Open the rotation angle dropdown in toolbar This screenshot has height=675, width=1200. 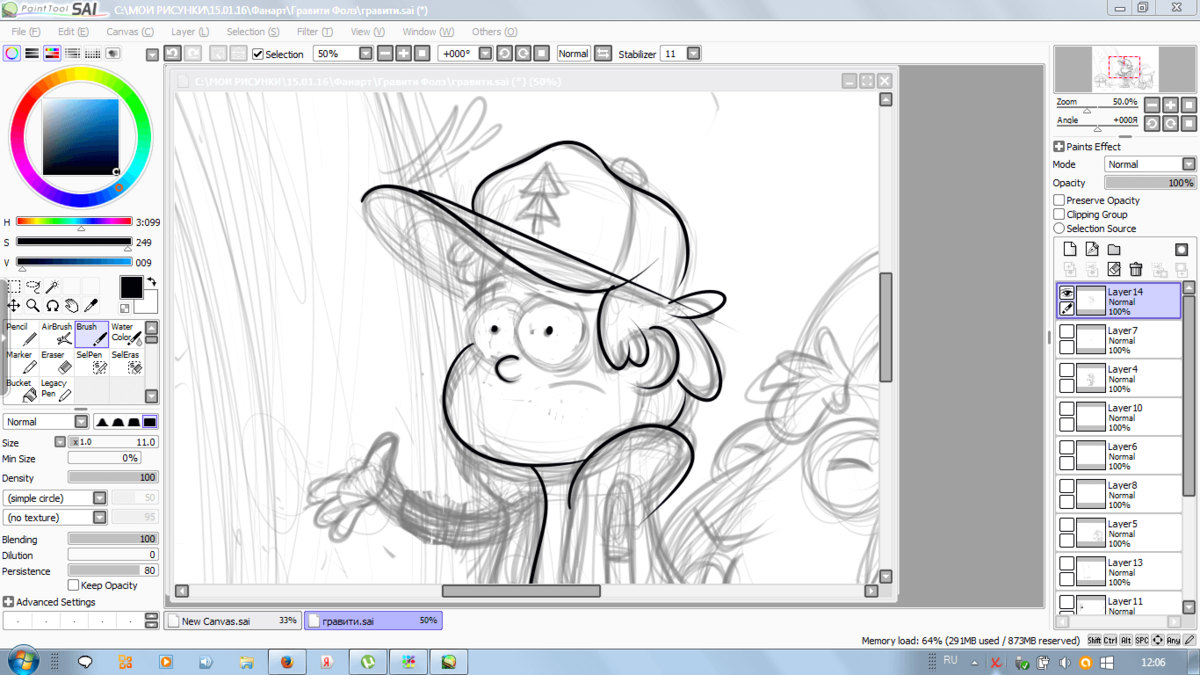485,53
